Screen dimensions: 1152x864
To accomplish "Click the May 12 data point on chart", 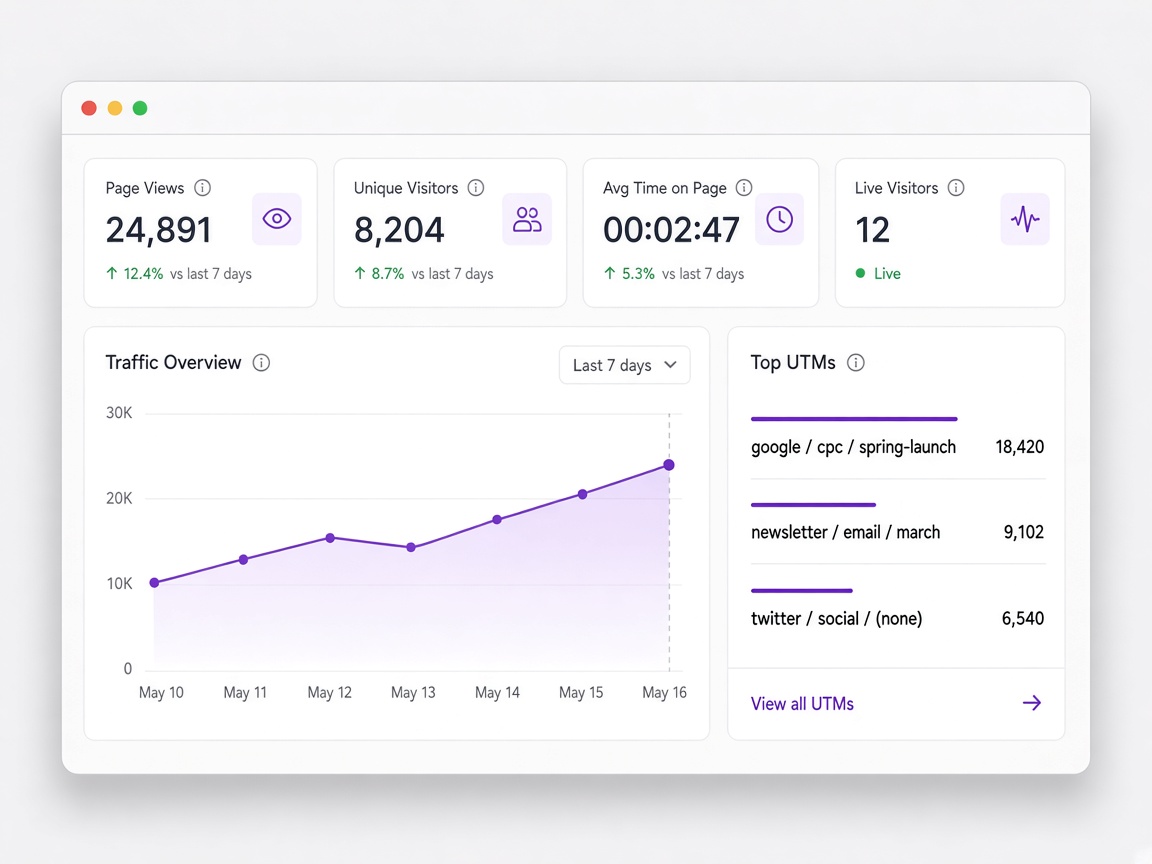I will tap(331, 538).
